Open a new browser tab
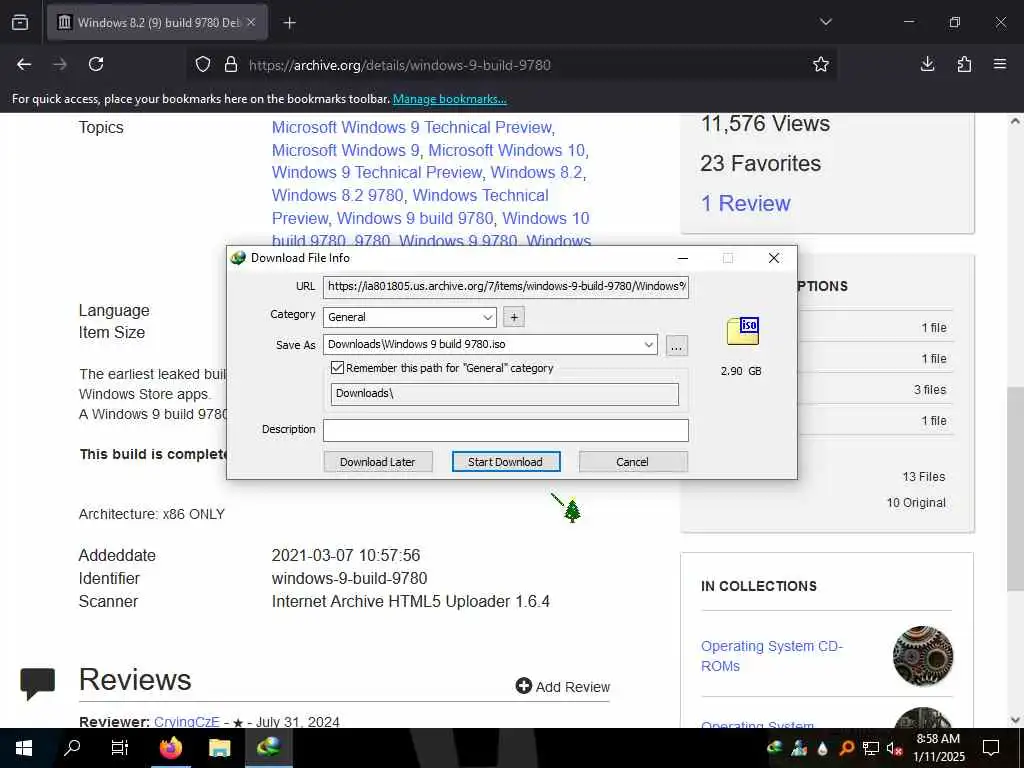This screenshot has width=1024, height=768. (x=289, y=23)
